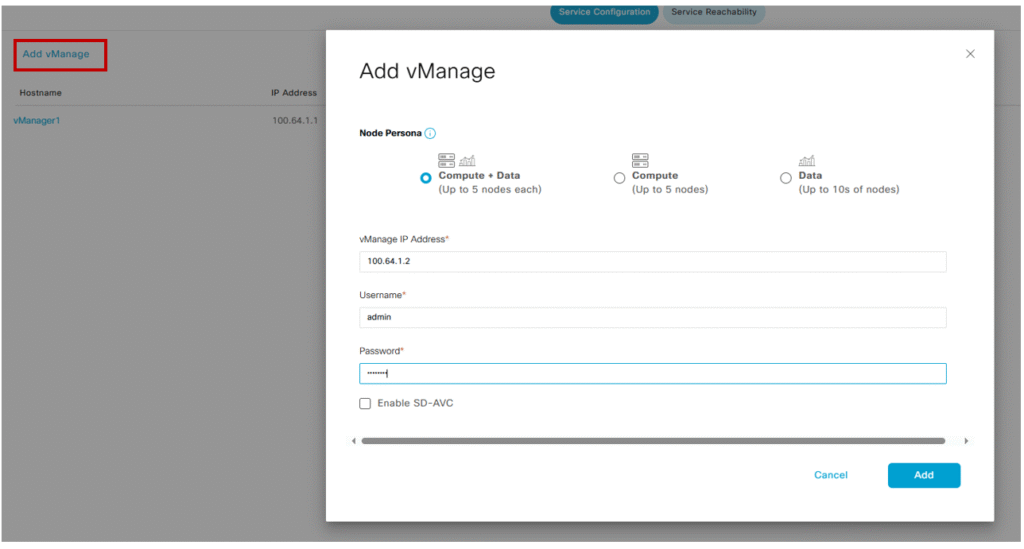
Task: Focus the vManage IP Address field
Action: pyautogui.click(x=652, y=262)
